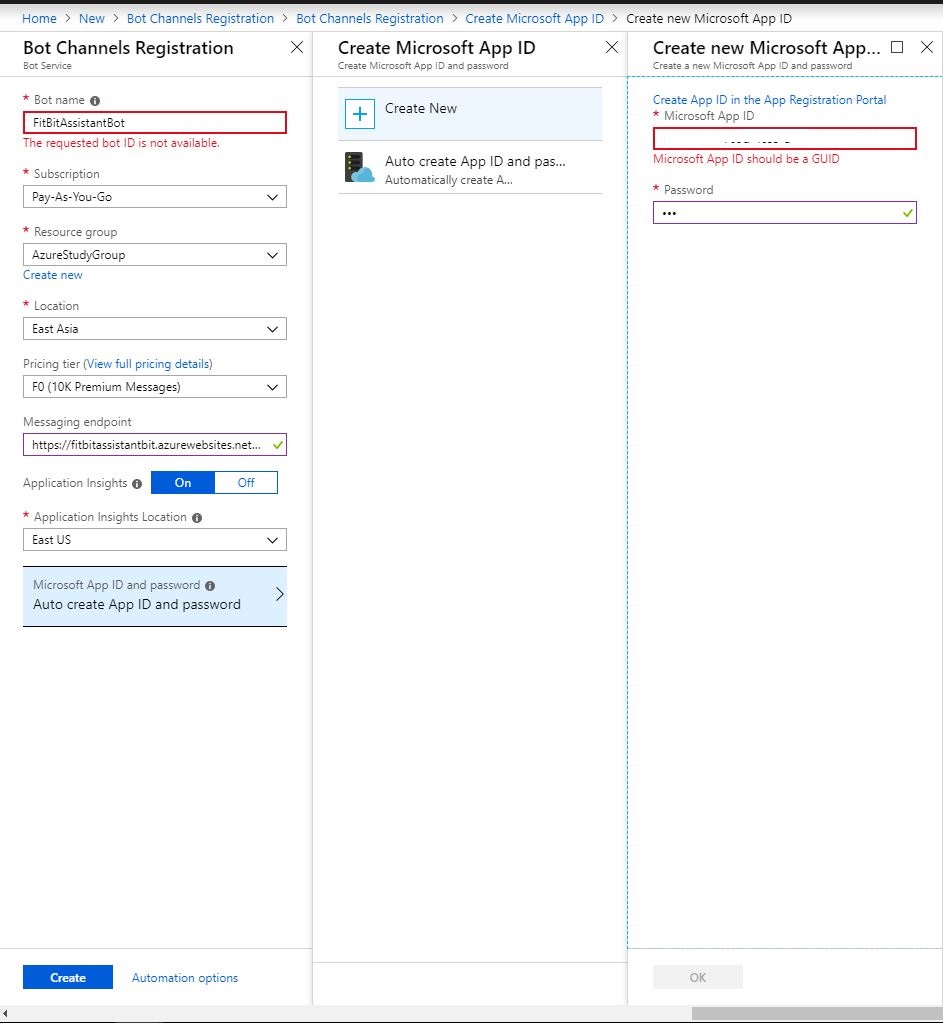943x1023 pixels.
Task: Open the Microsoft App ID and password setting
Action: click(155, 596)
